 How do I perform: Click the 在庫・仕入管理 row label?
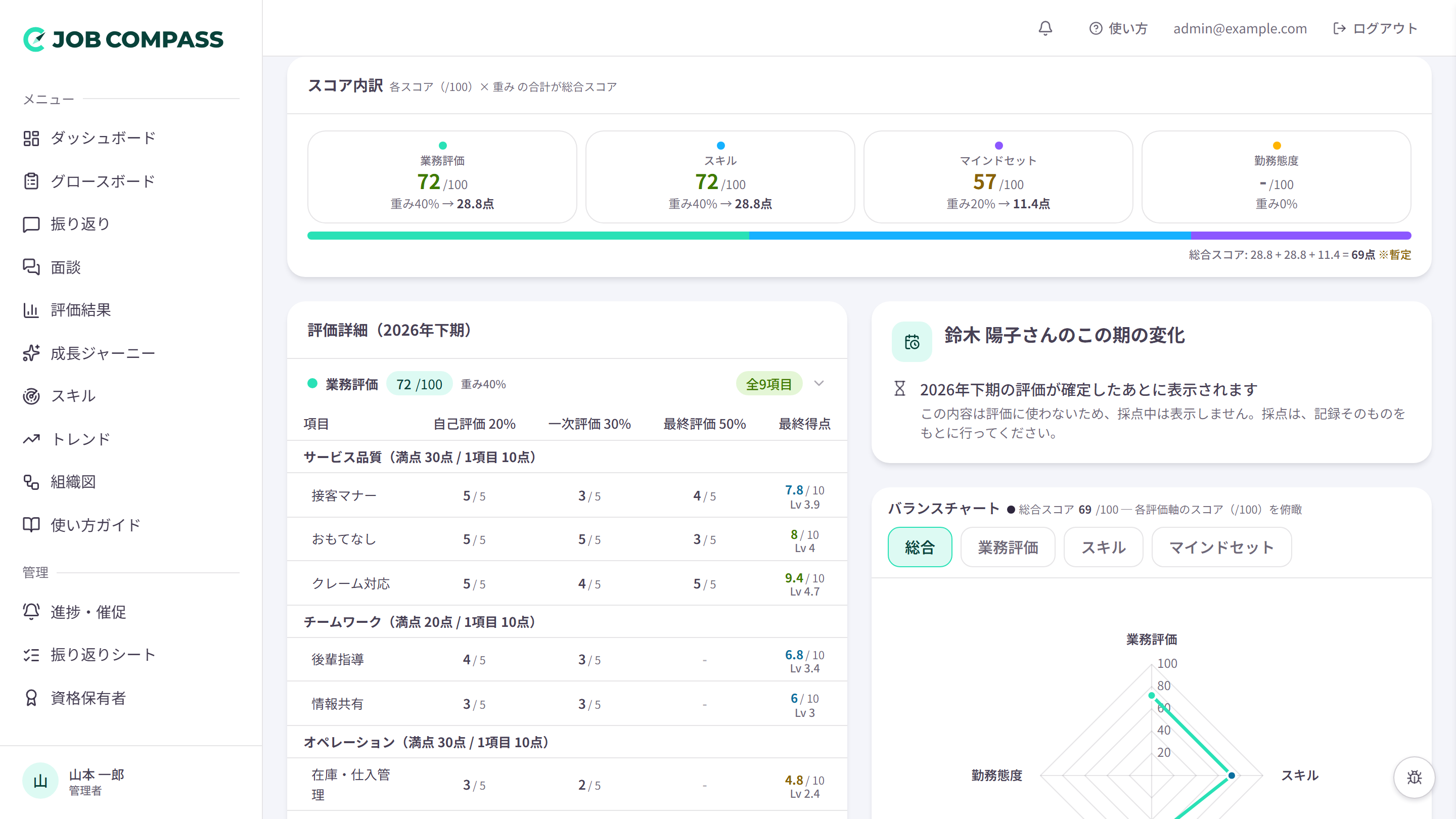(350, 785)
